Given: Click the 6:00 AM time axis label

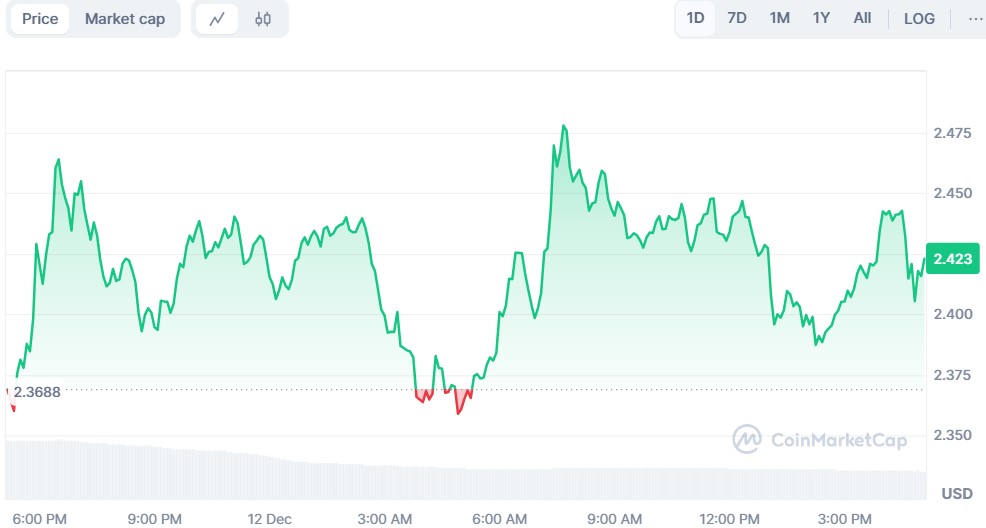Looking at the screenshot, I should (499, 518).
